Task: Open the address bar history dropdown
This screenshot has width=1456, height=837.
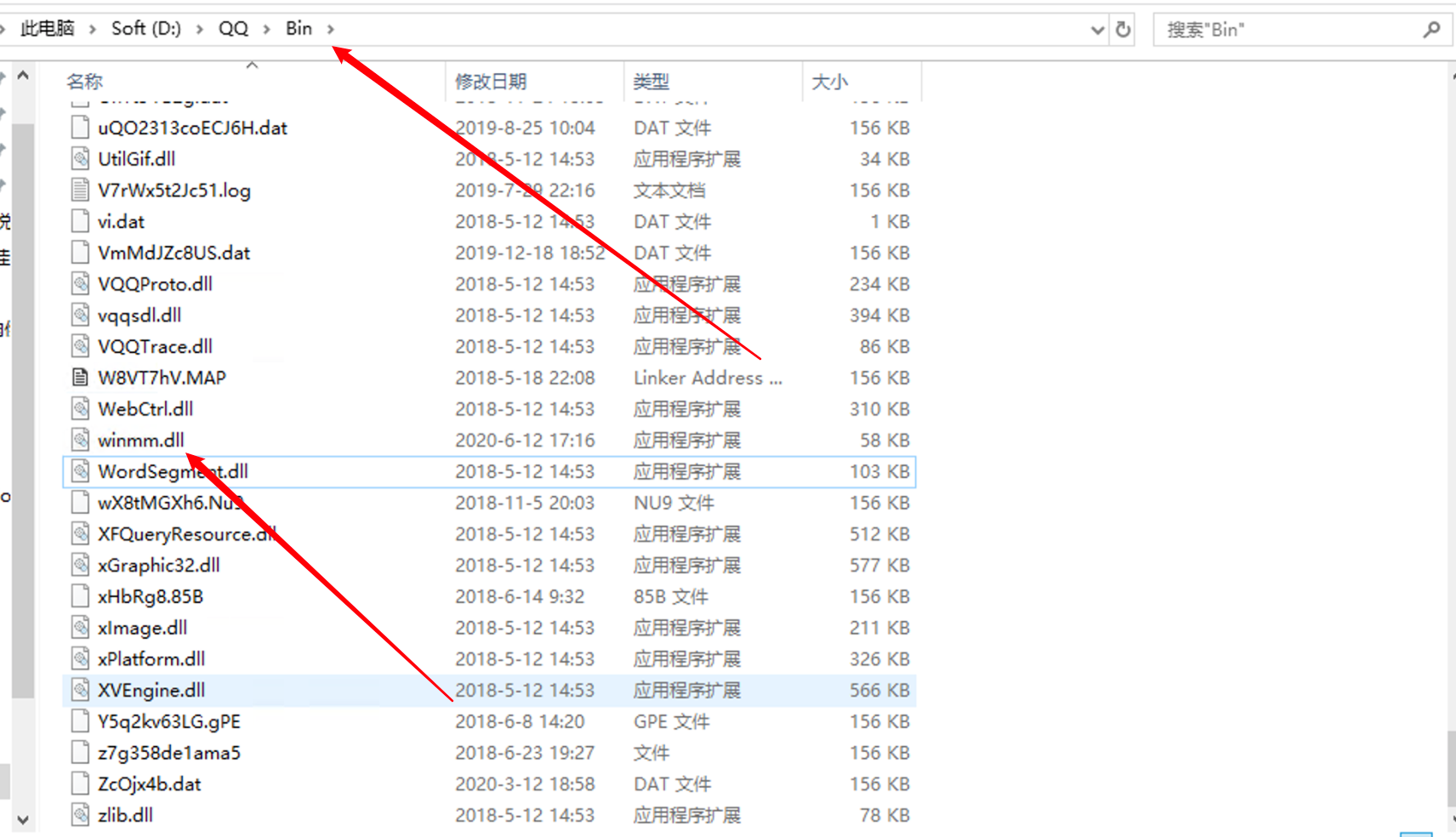Action: (x=1097, y=31)
